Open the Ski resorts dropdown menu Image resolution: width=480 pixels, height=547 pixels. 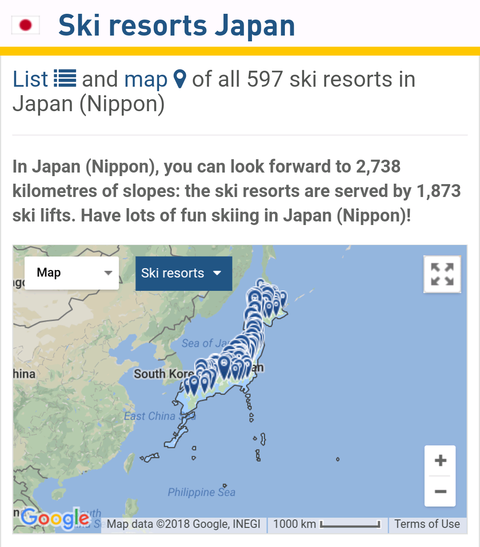pyautogui.click(x=184, y=274)
